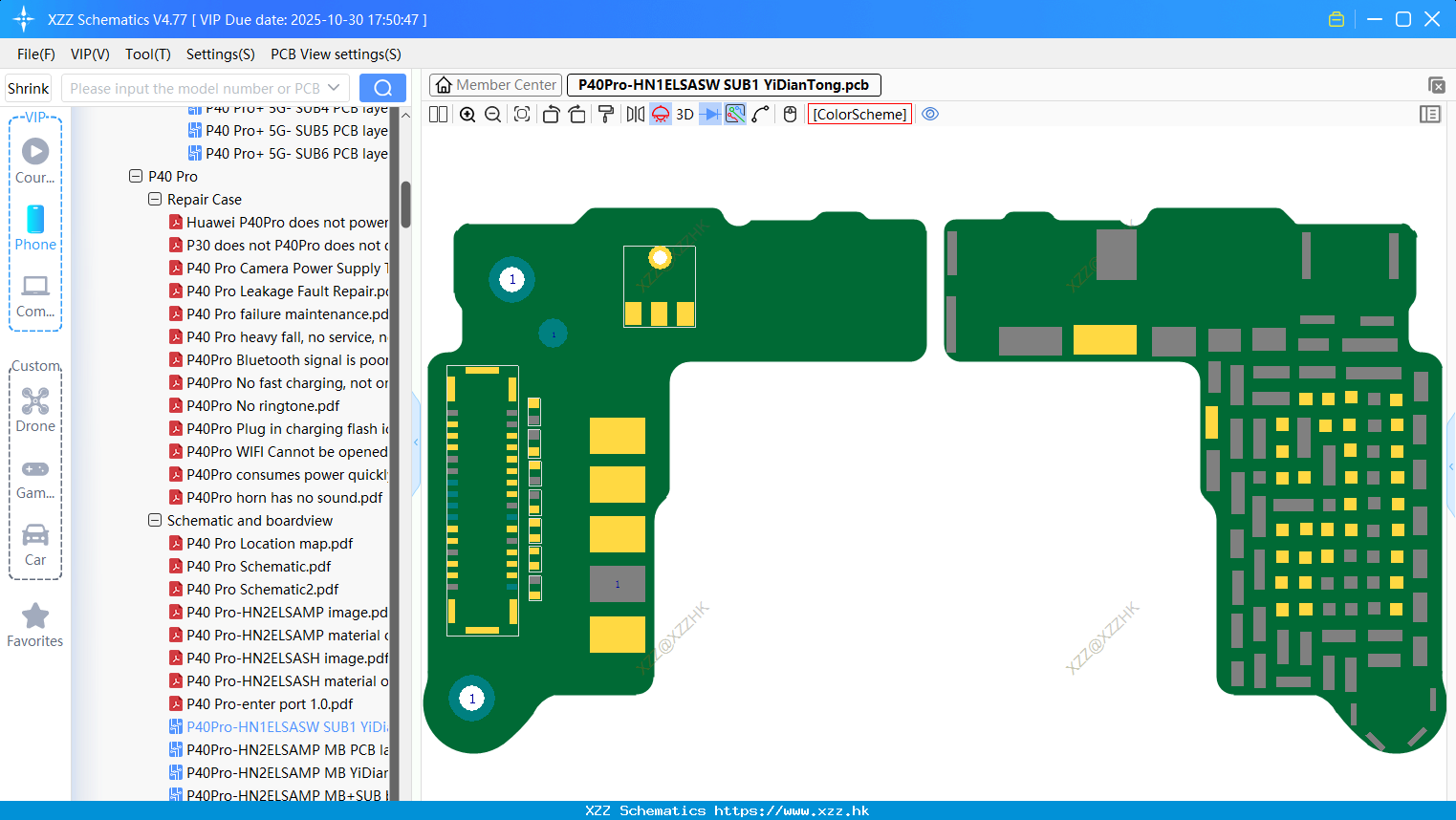Click the mouse settings icon
Image resolution: width=1456 pixels, height=820 pixels.
pyautogui.click(x=790, y=115)
